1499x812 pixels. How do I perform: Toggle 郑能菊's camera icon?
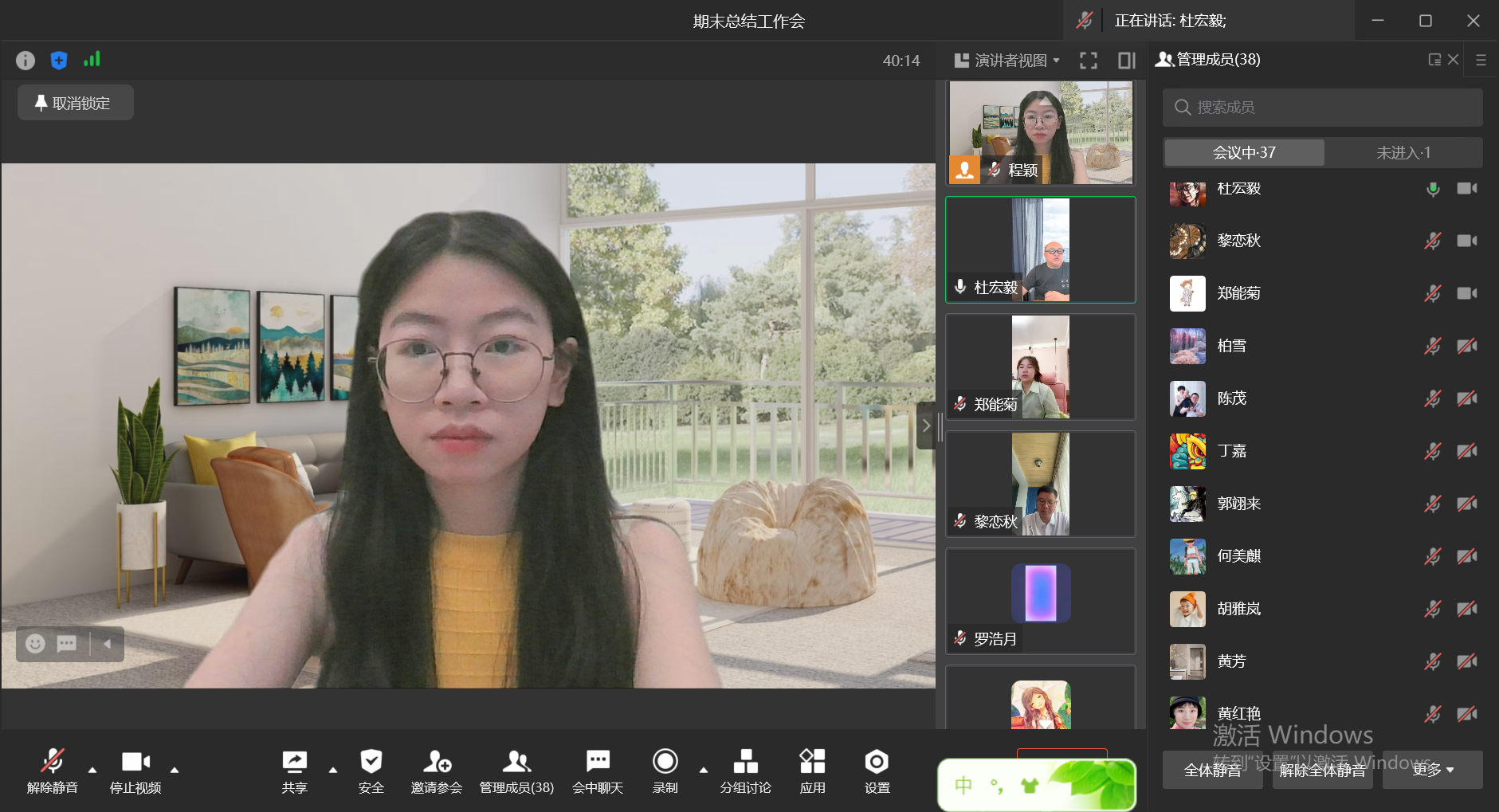[x=1467, y=293]
